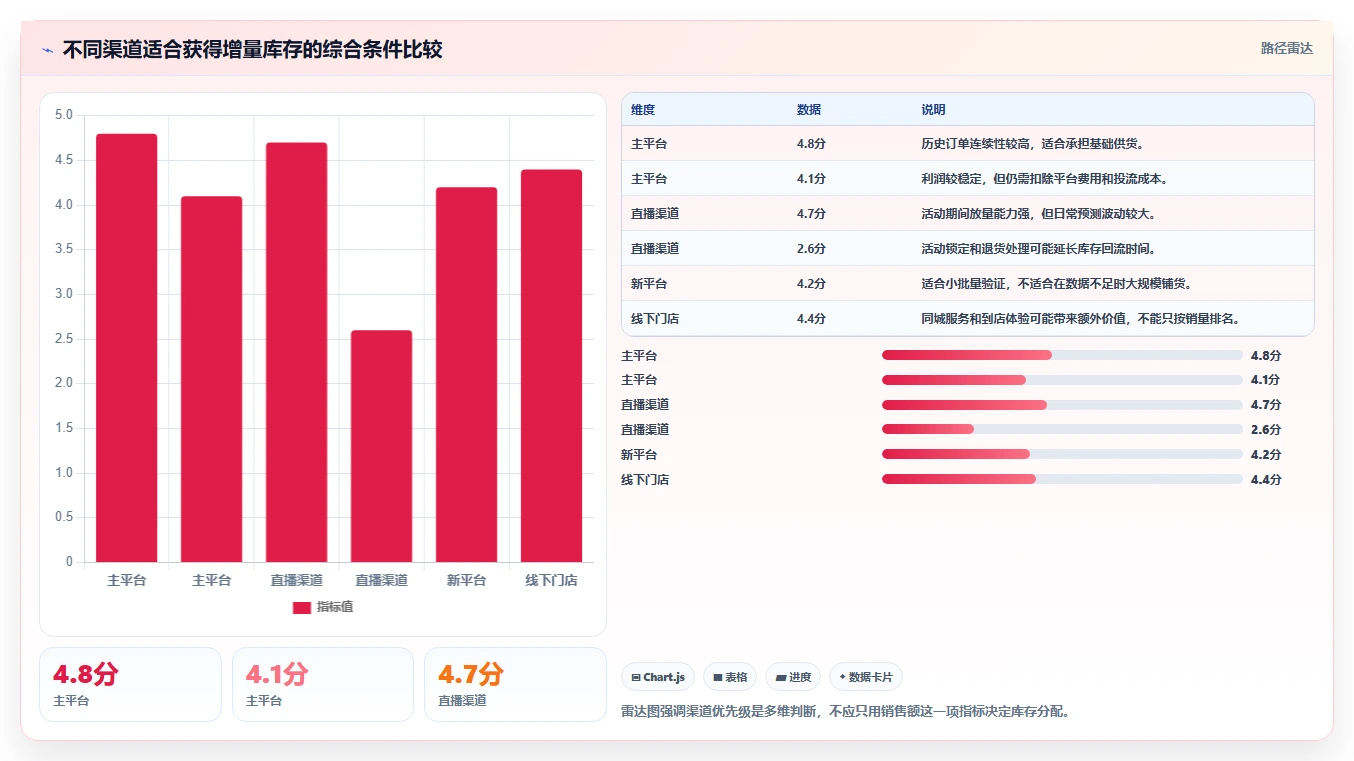1354x761 pixels.
Task: Click the 说明 table column header
Action: (x=933, y=110)
